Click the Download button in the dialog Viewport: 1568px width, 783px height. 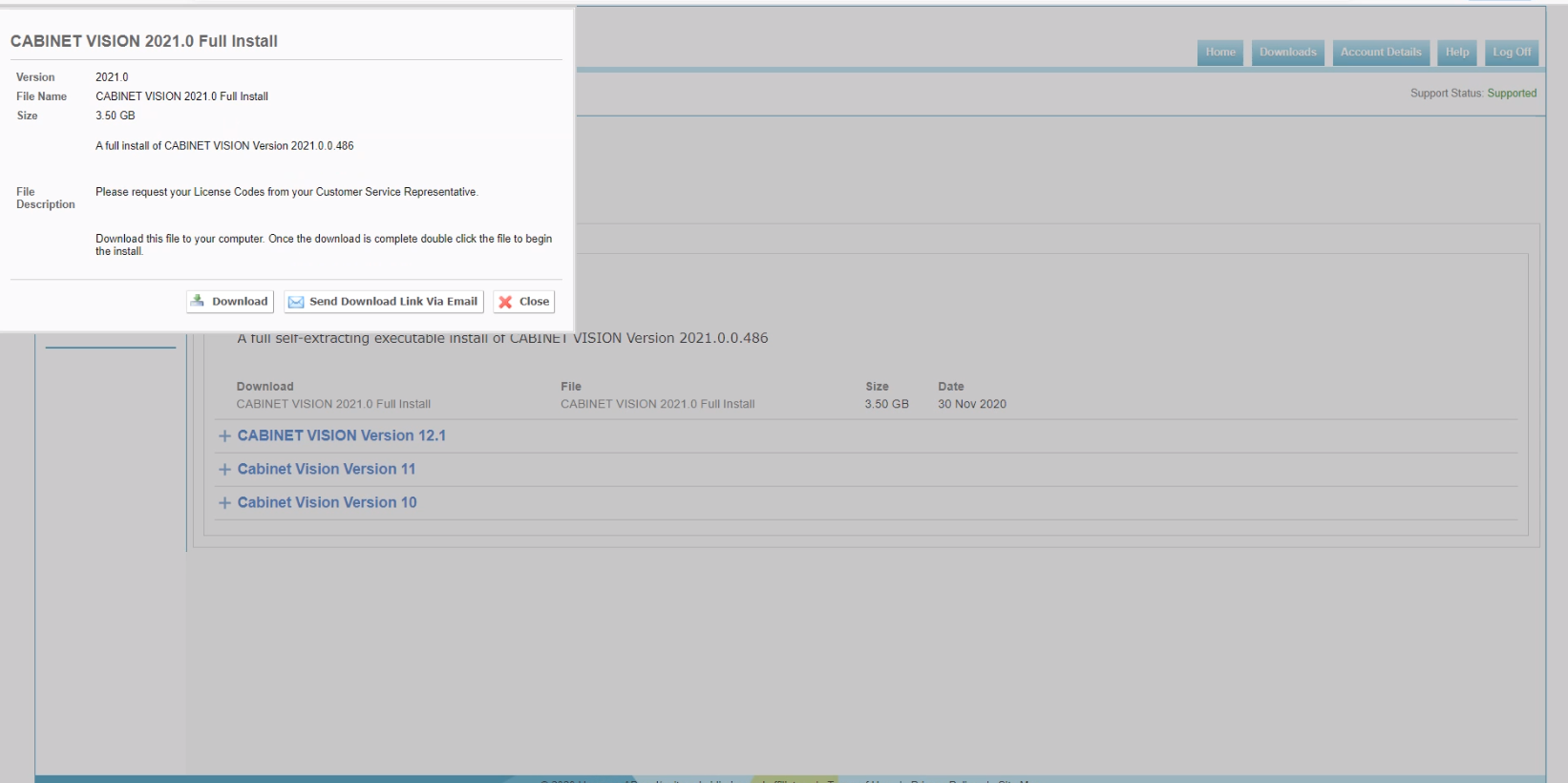pos(230,302)
